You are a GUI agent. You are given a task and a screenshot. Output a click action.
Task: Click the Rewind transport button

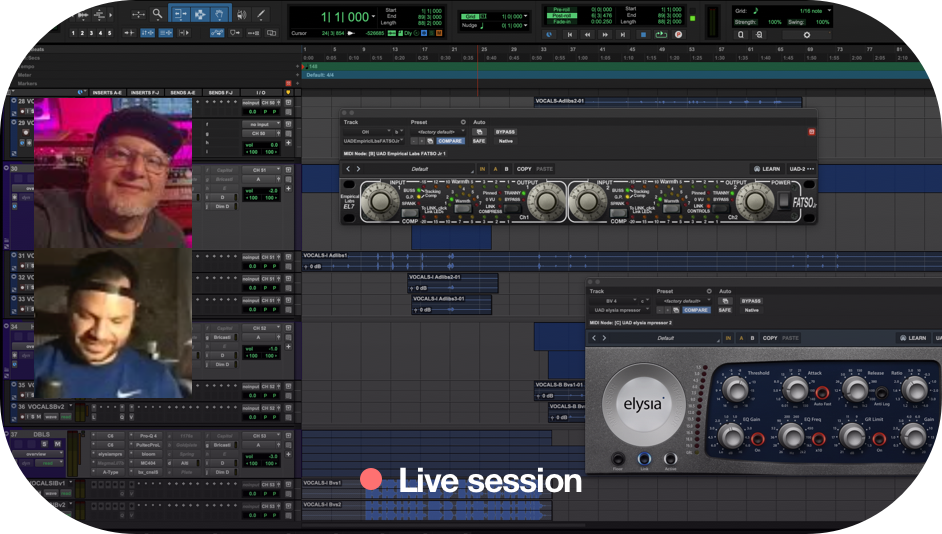587,35
